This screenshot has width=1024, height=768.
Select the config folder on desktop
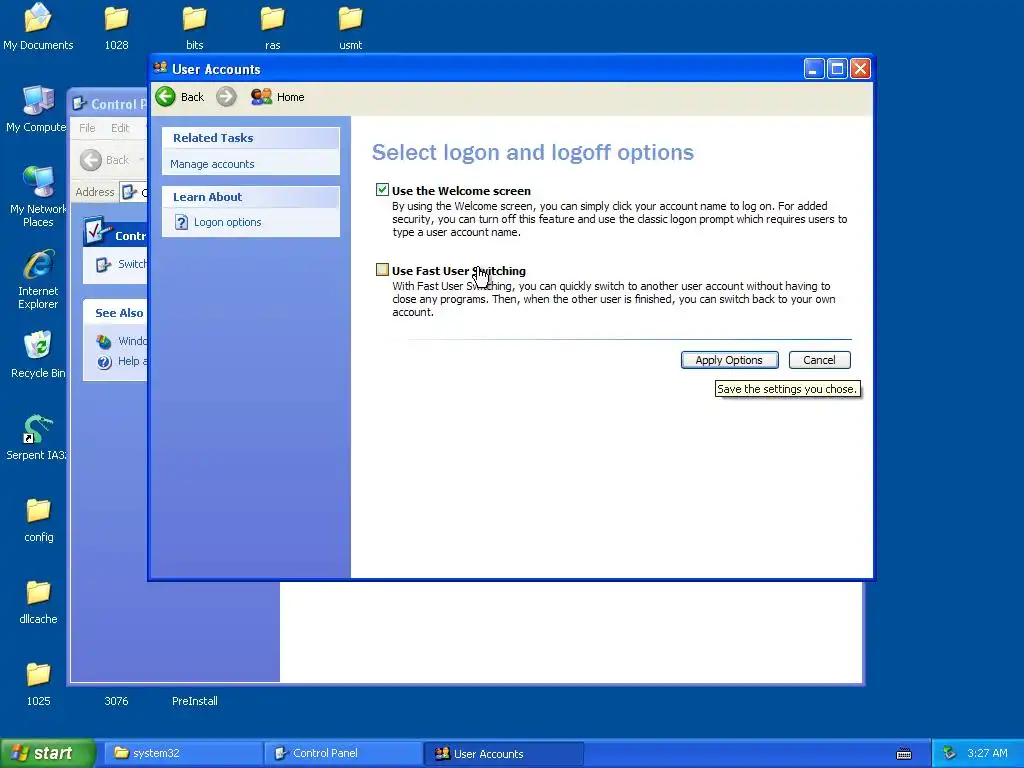39,519
